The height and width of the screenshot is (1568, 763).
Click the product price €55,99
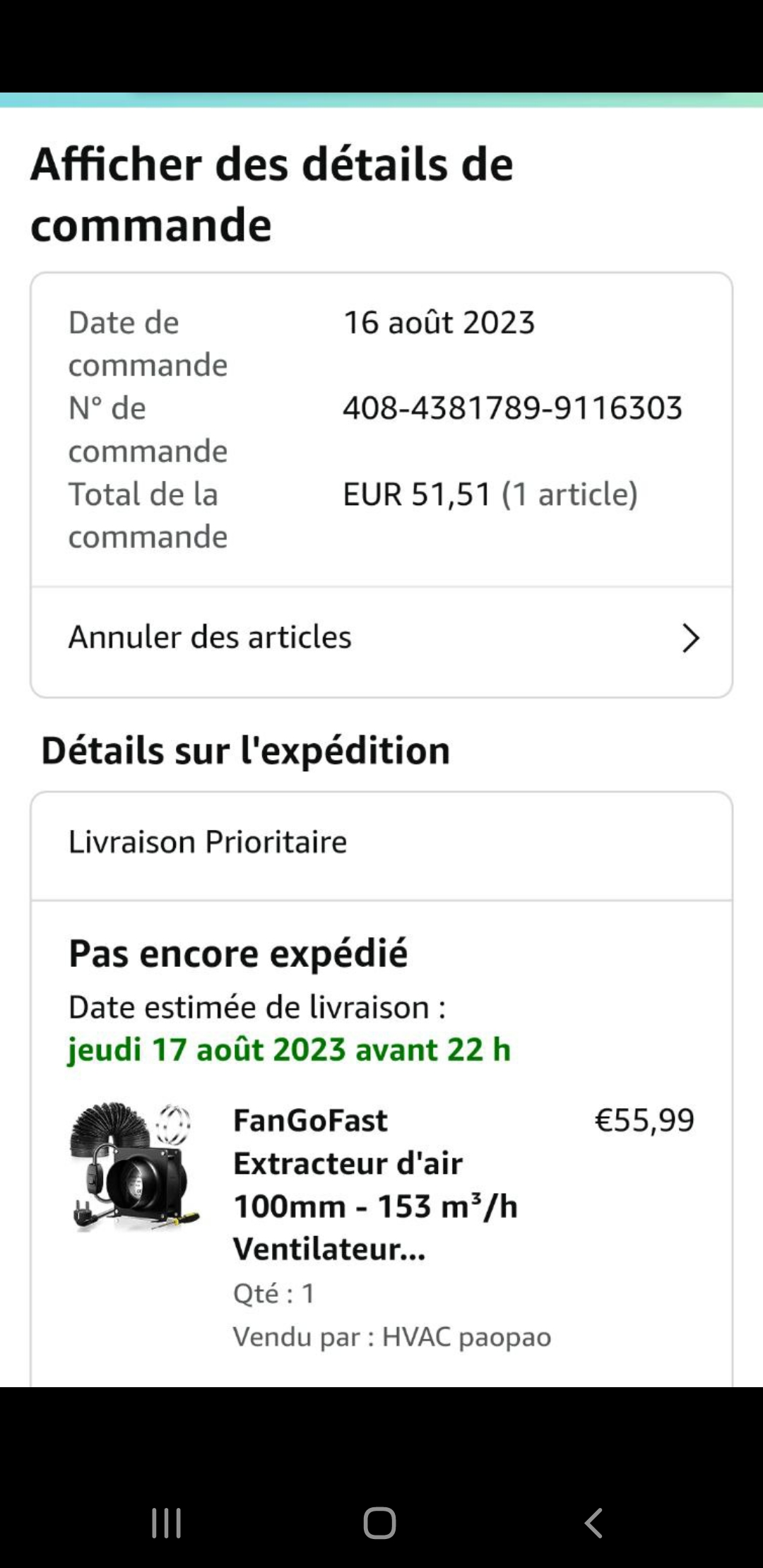(644, 1120)
